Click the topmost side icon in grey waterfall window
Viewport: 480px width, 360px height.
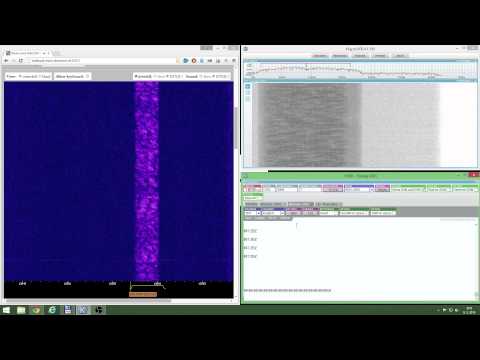[248, 86]
